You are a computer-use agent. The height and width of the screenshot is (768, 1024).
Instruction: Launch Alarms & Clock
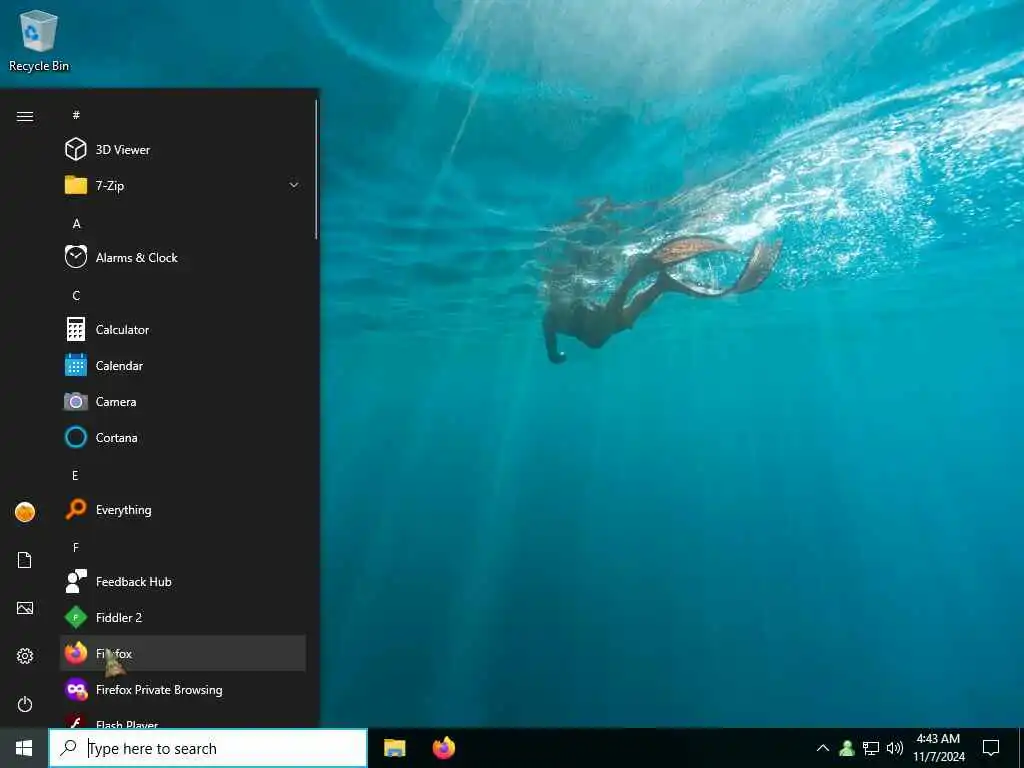point(182,257)
